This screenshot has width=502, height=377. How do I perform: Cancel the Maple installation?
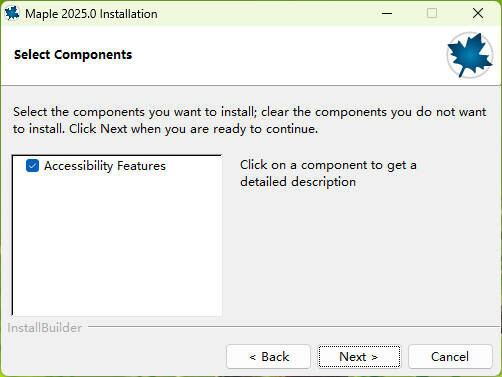coord(450,357)
